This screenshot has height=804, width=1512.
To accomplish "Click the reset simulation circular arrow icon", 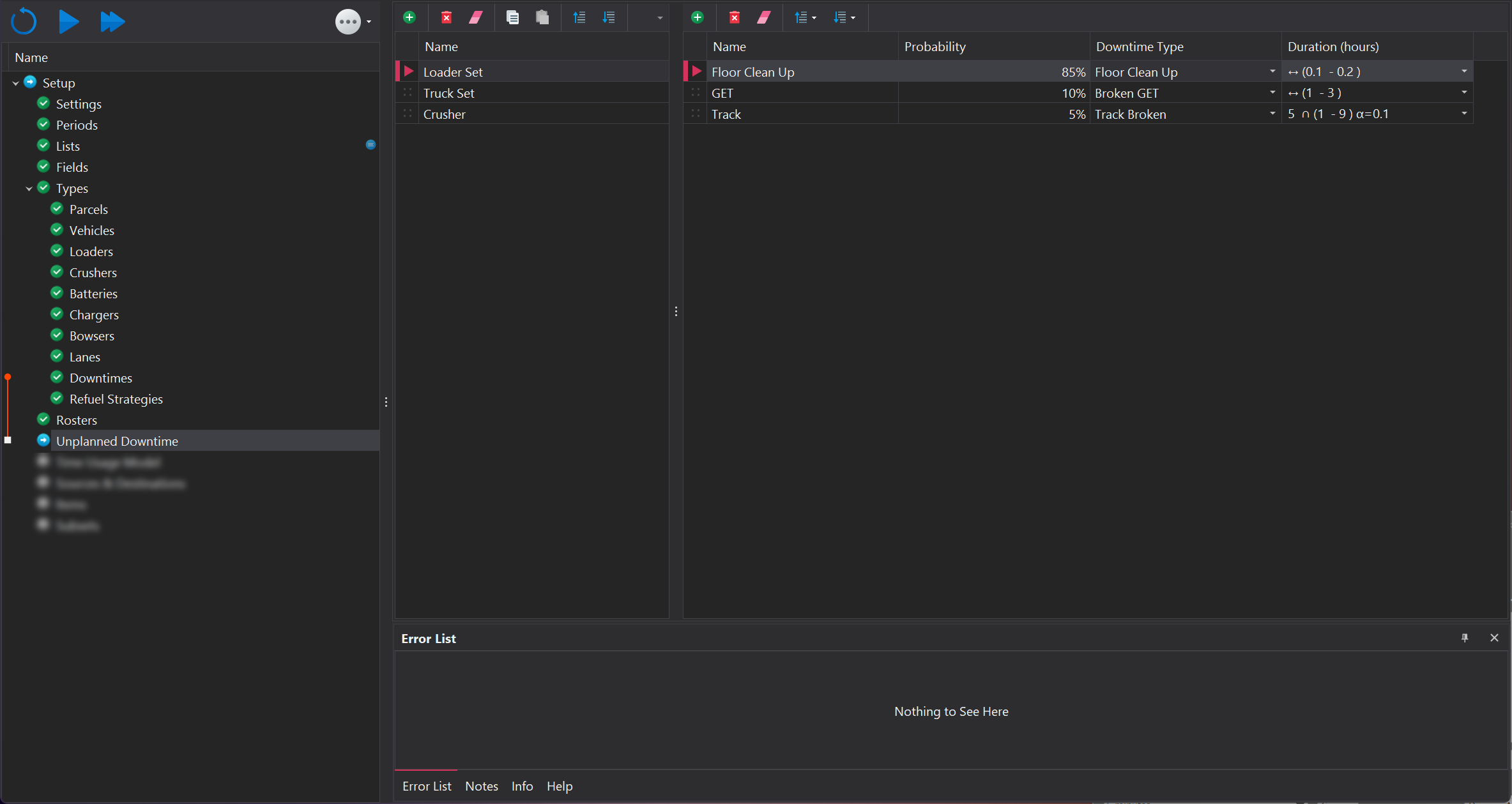I will click(x=24, y=21).
